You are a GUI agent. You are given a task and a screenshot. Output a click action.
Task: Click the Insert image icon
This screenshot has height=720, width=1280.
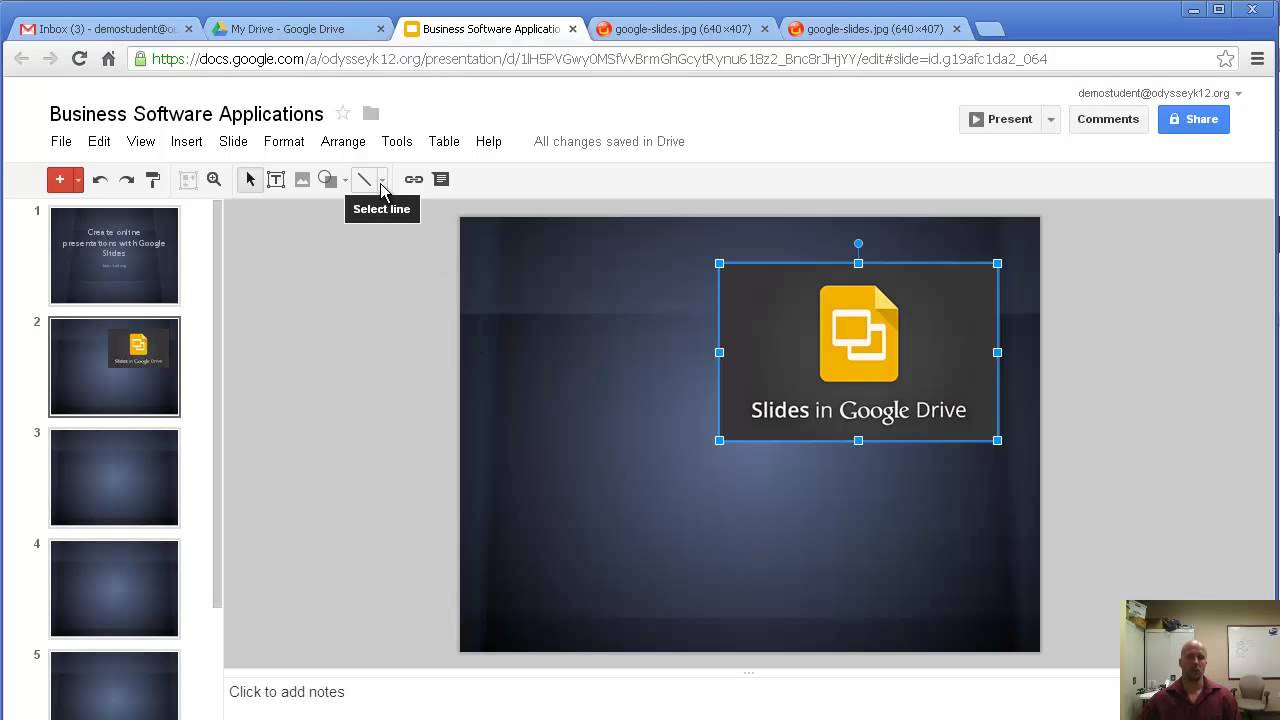coord(302,179)
